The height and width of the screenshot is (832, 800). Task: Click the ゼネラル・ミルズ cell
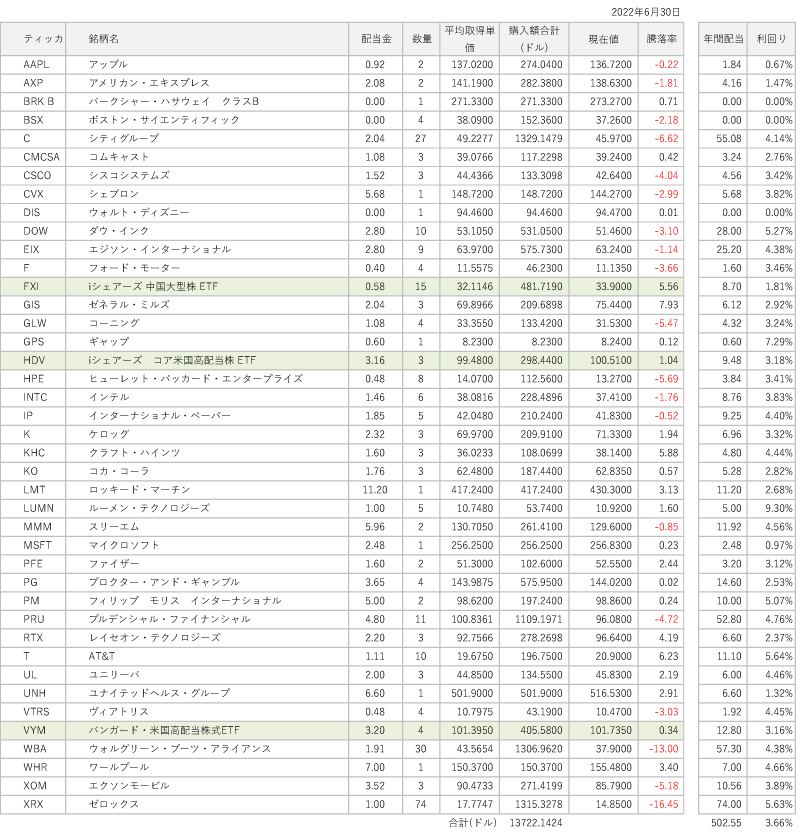[207, 305]
